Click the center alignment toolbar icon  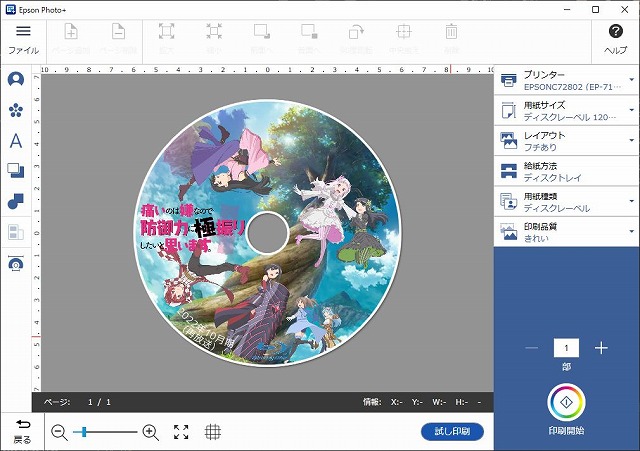click(x=404, y=31)
